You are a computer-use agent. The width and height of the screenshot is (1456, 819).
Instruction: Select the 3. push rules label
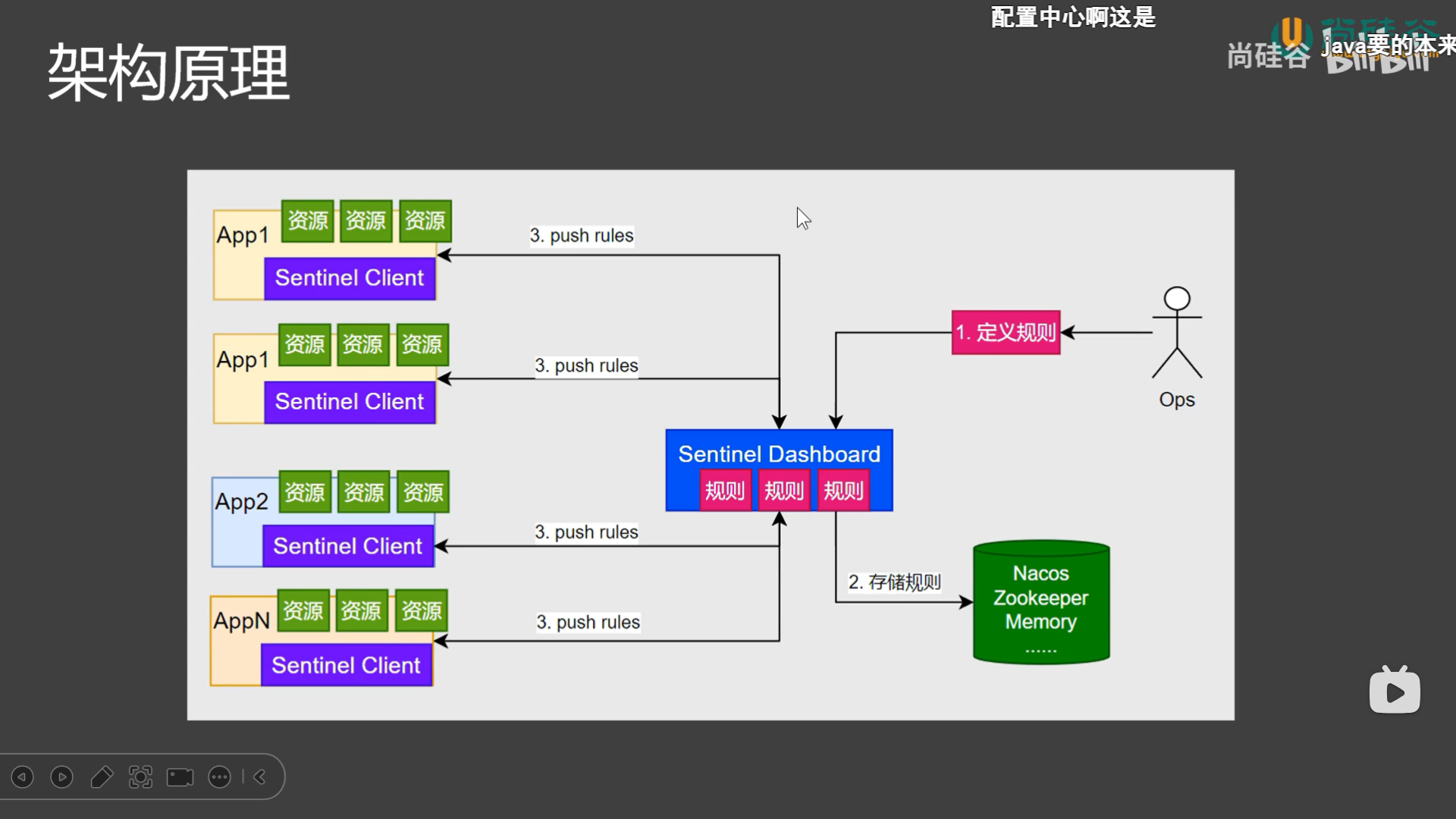(582, 236)
